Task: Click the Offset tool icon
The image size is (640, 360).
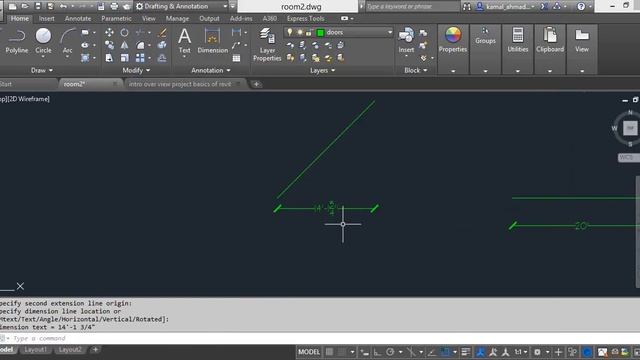Action: [162, 58]
